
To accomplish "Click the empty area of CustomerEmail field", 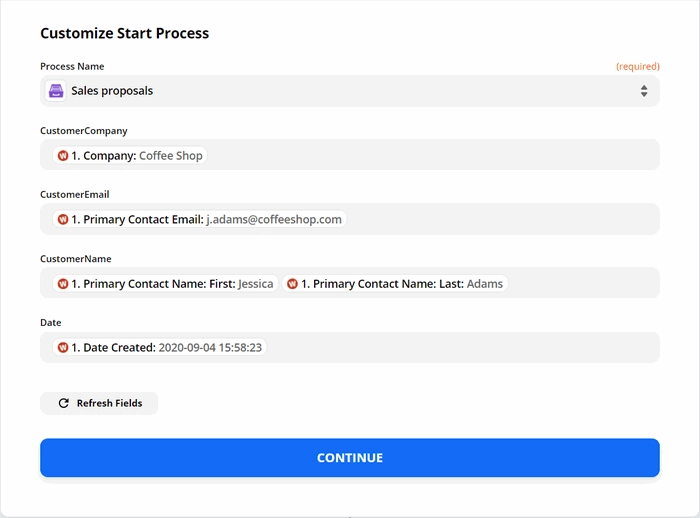I will pos(502,219).
